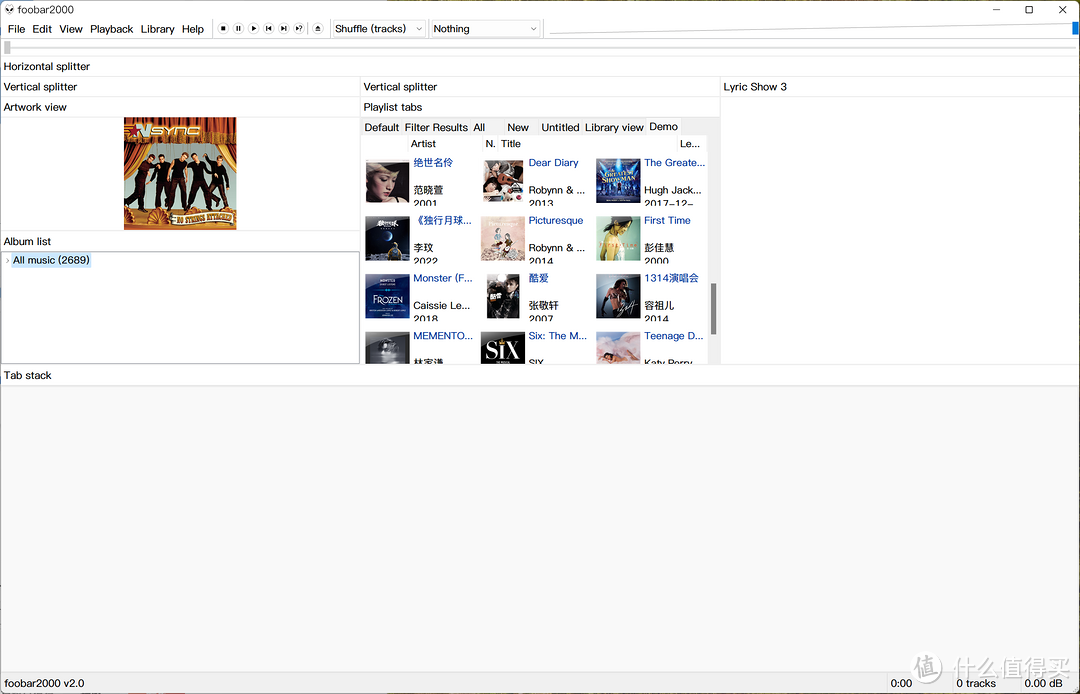
Task: Click the 张敬轩 artist name
Action: (543, 306)
